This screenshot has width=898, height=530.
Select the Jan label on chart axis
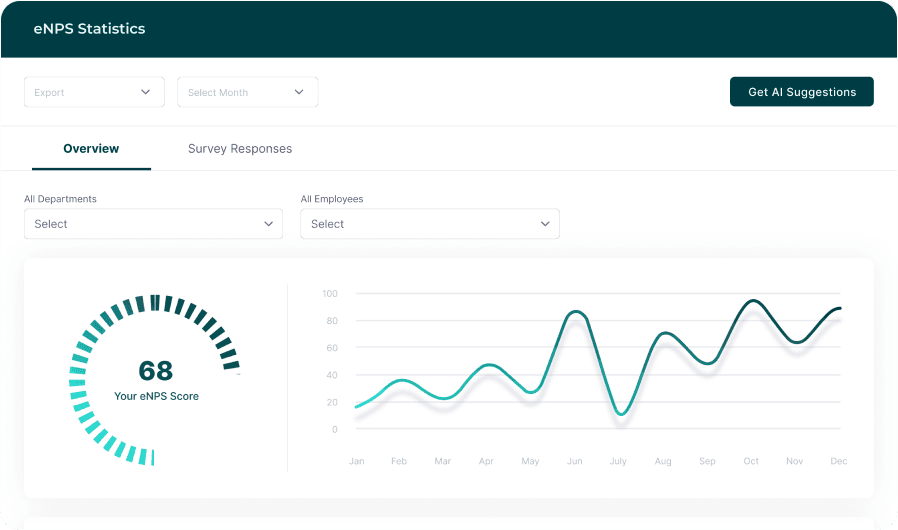[356, 461]
